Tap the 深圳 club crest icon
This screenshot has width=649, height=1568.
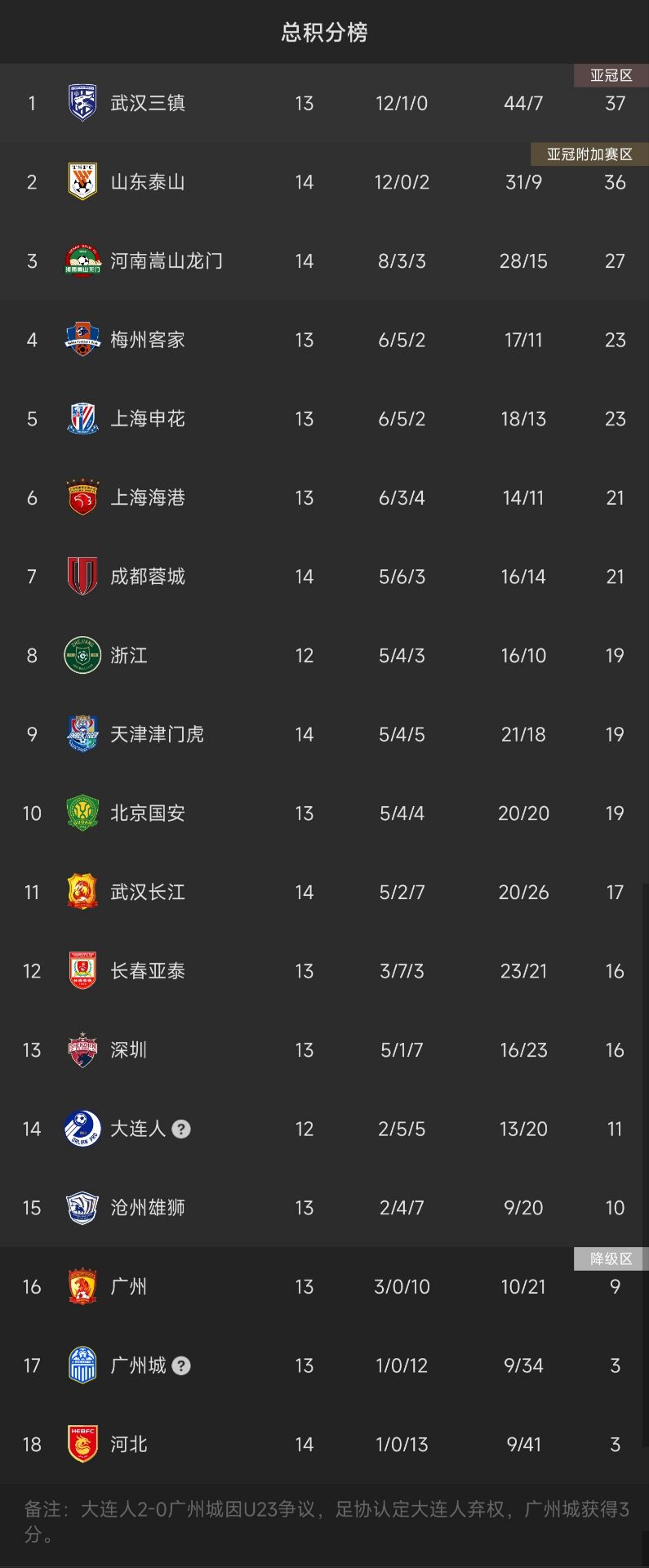[x=82, y=1049]
